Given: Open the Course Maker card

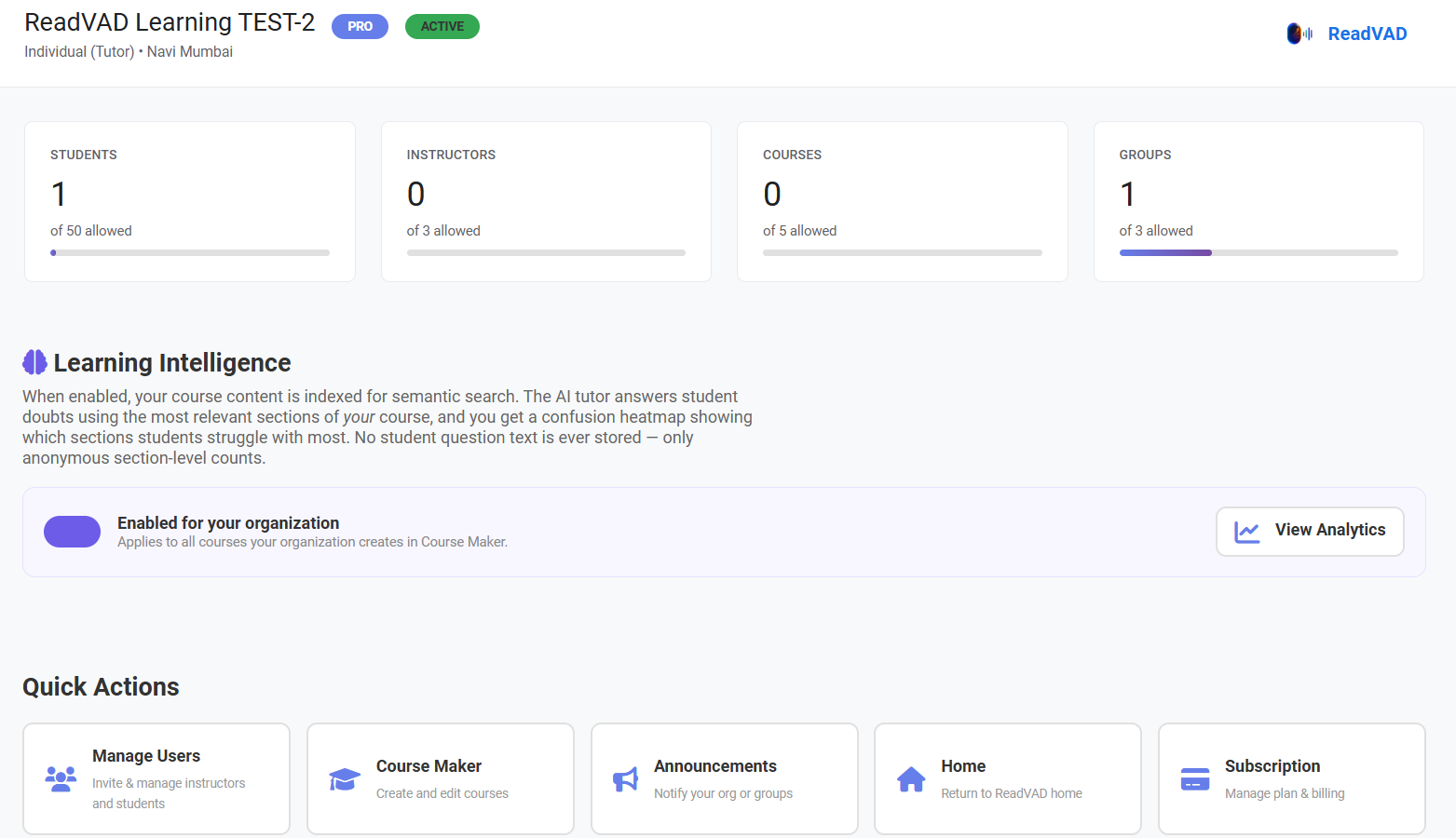Looking at the screenshot, I should pos(441,779).
